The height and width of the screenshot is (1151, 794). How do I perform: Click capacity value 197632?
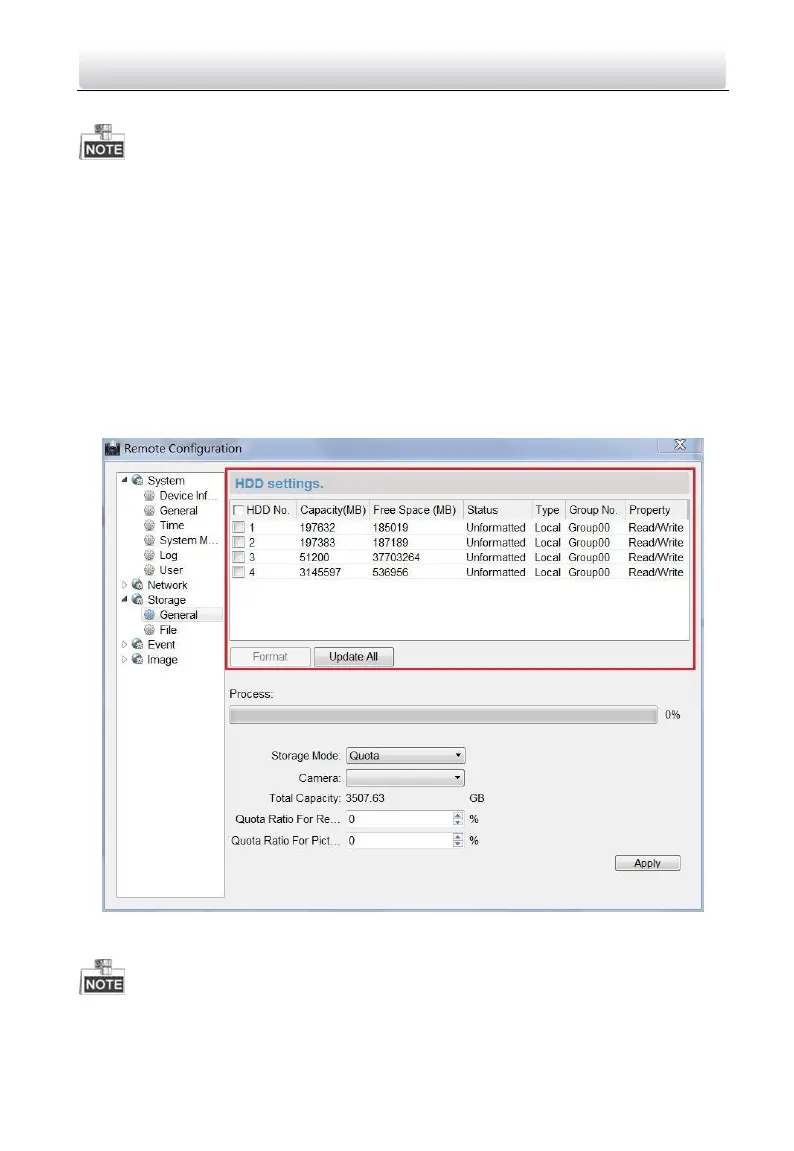coord(317,527)
